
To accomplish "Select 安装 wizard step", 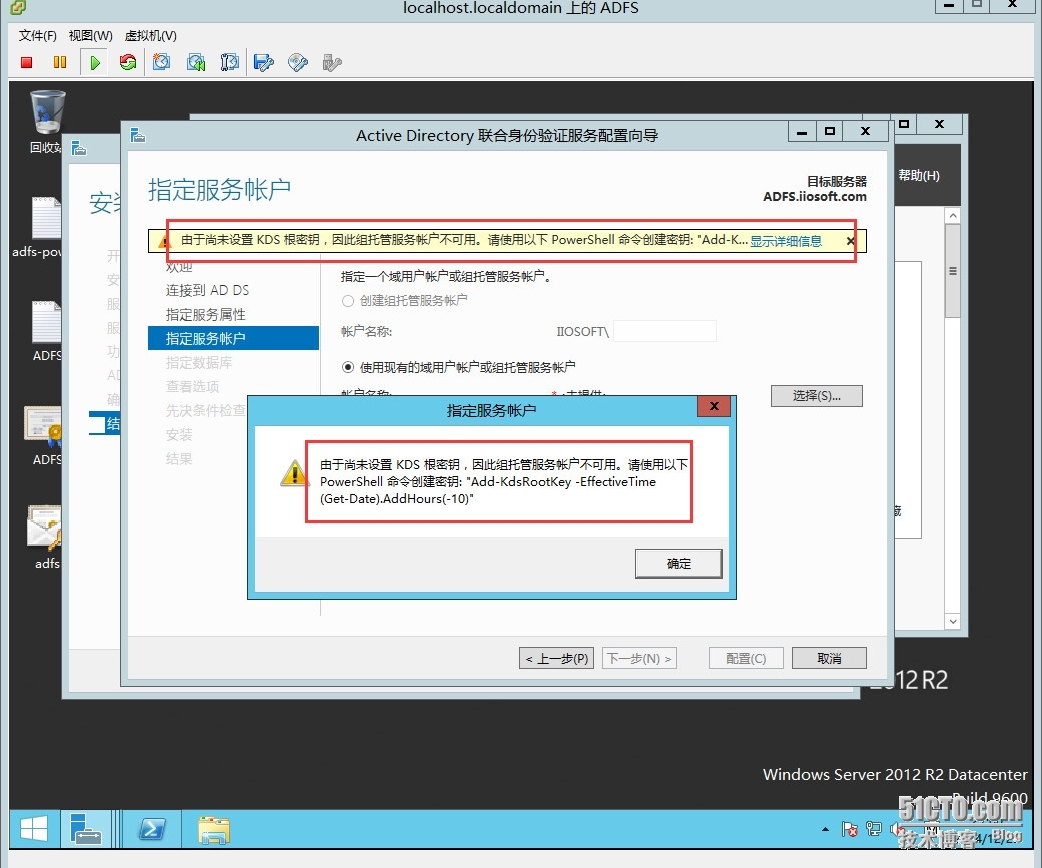I will click(x=179, y=435).
